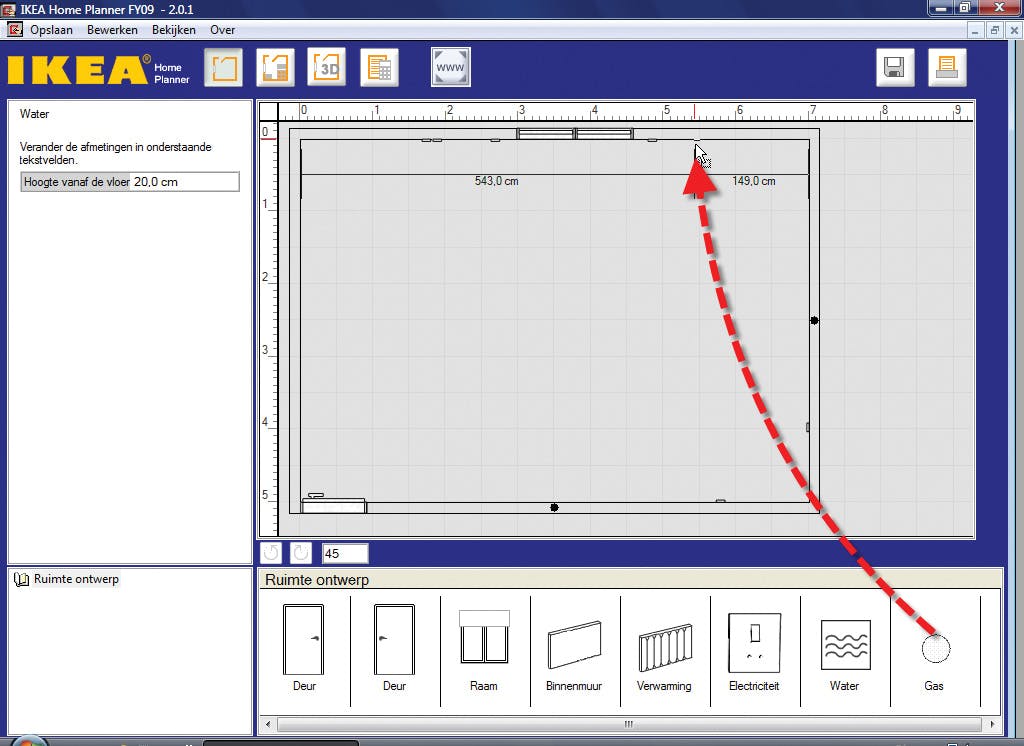Edit the Hoogte vanaf de vloer field
The image size is (1024, 746).
tap(185, 182)
